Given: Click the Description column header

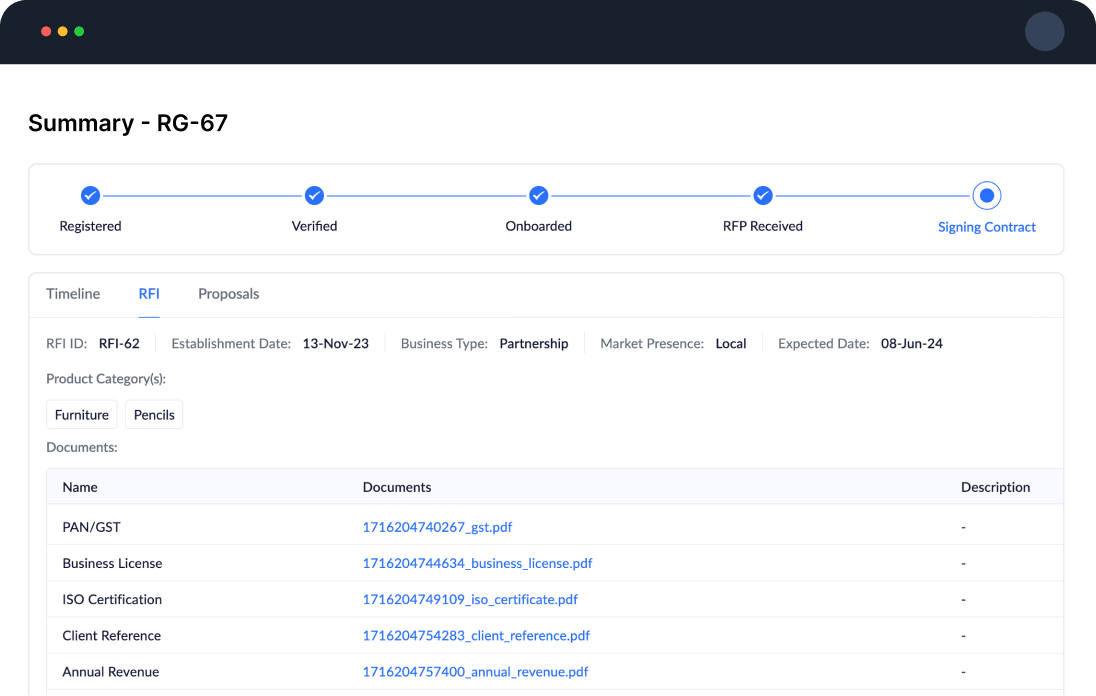Looking at the screenshot, I should pyautogui.click(x=995, y=487).
